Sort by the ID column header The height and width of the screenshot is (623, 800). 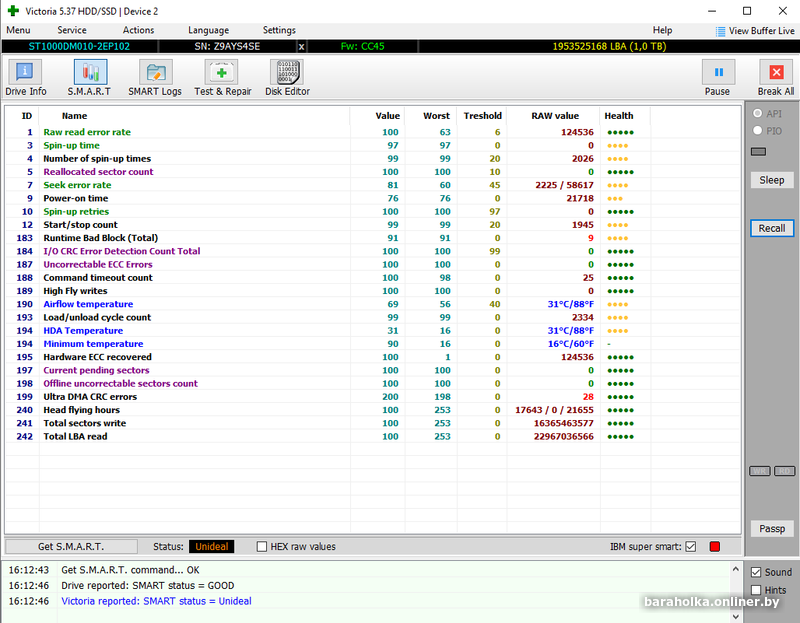(x=27, y=116)
